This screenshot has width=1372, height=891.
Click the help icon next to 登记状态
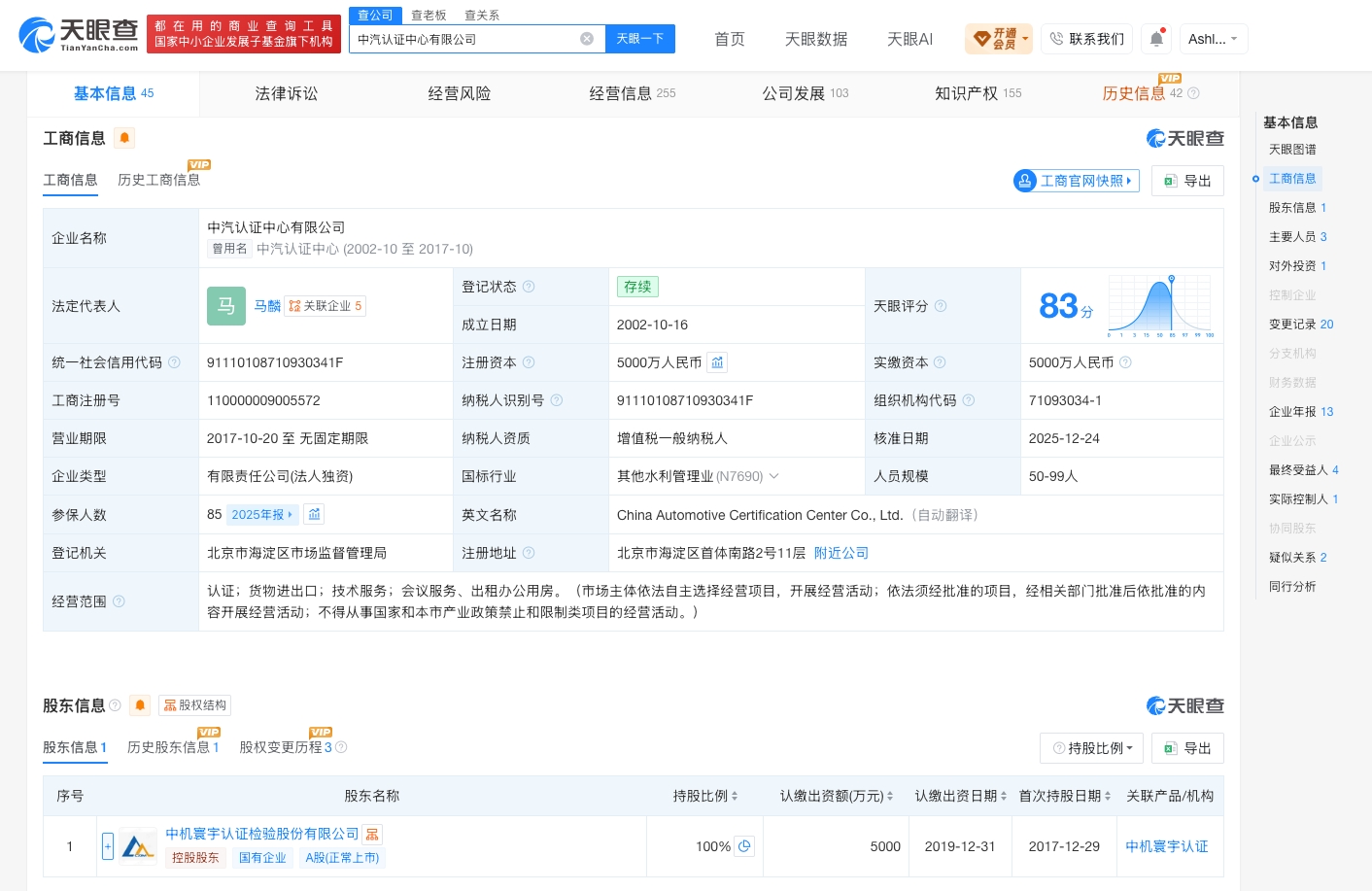529,287
